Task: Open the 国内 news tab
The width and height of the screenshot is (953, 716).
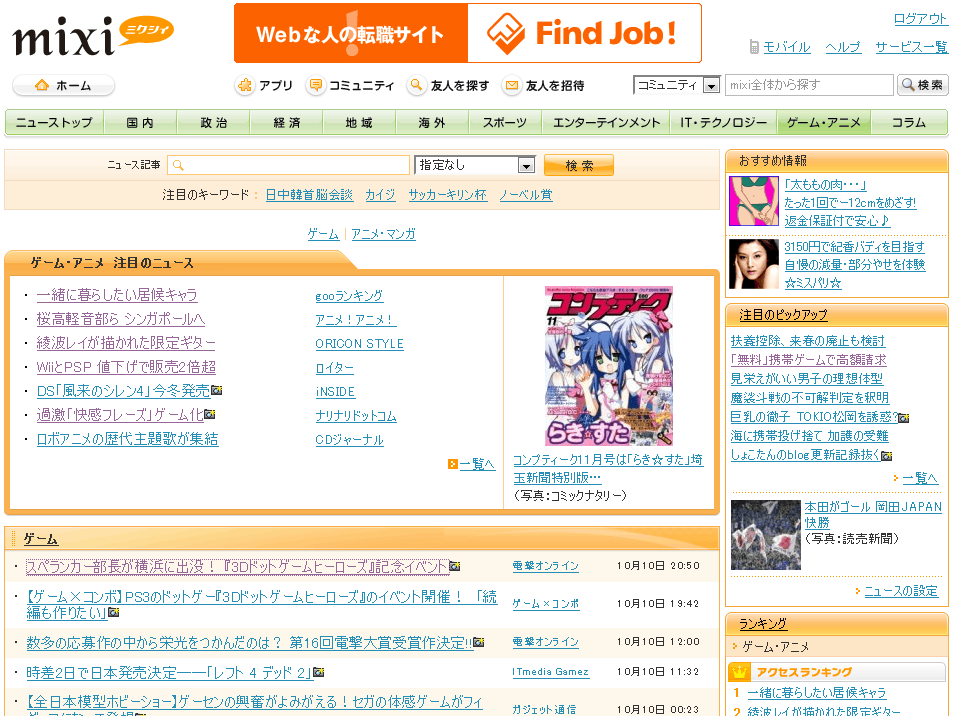Action: 140,122
